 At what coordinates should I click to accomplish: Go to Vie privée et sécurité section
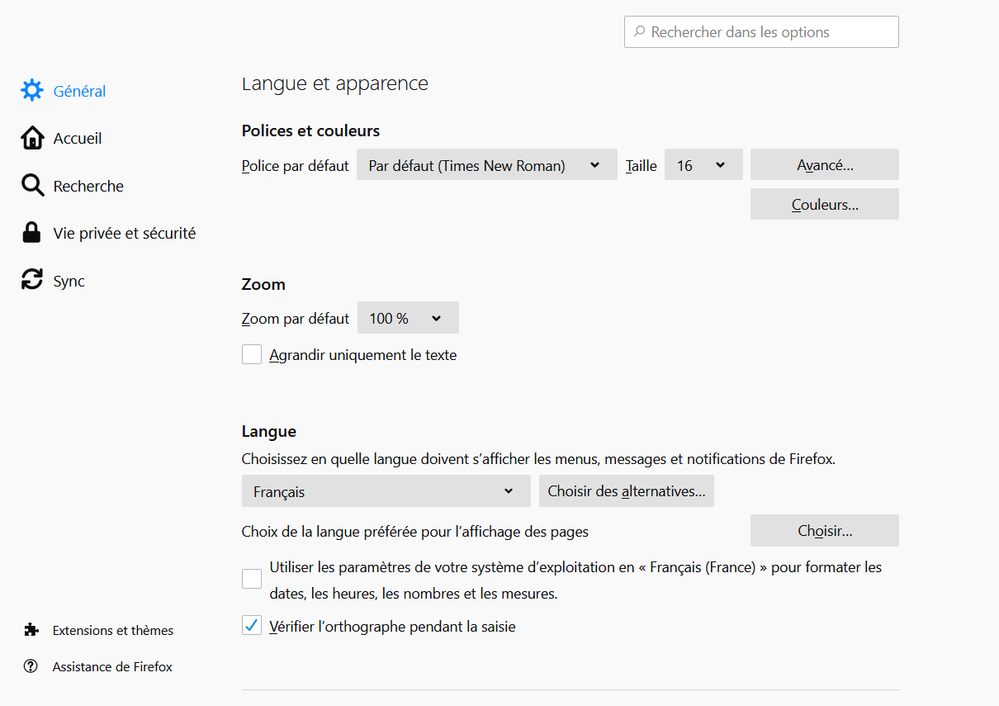(x=124, y=233)
